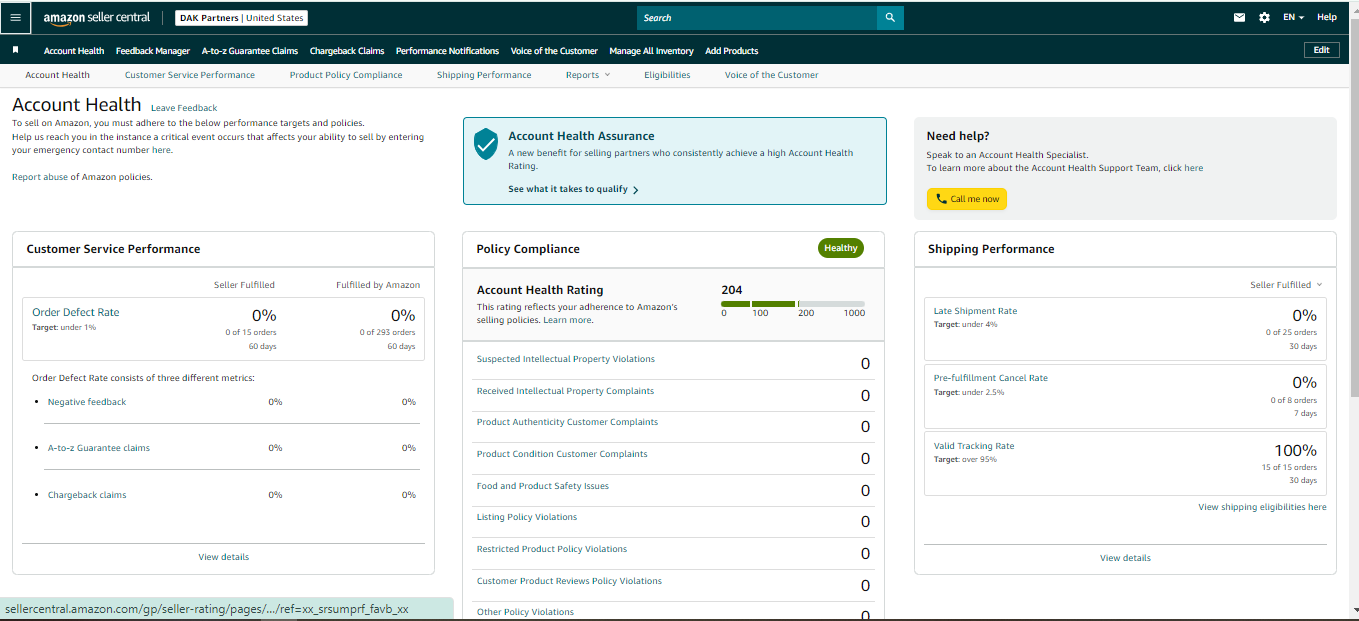Switch to Customer Service Performance tab

190,75
